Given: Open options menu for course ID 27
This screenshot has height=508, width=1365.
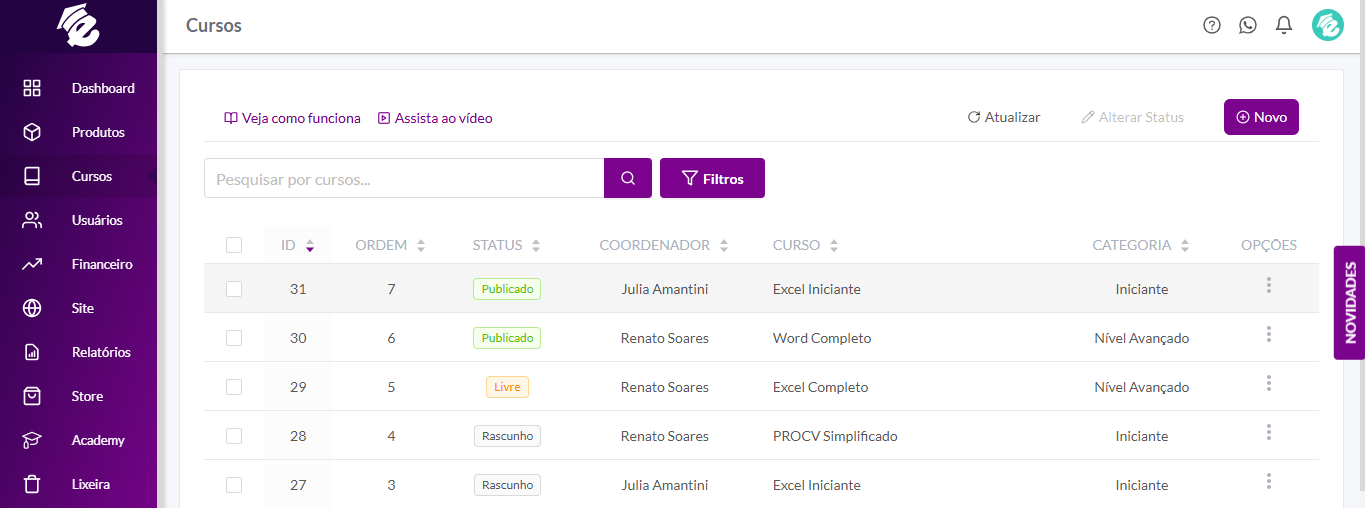Looking at the screenshot, I should pyautogui.click(x=1269, y=481).
